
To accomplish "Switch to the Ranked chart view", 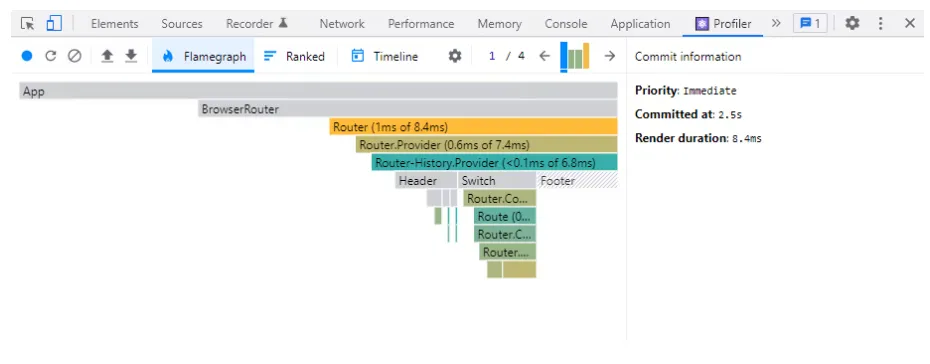I will 295,56.
